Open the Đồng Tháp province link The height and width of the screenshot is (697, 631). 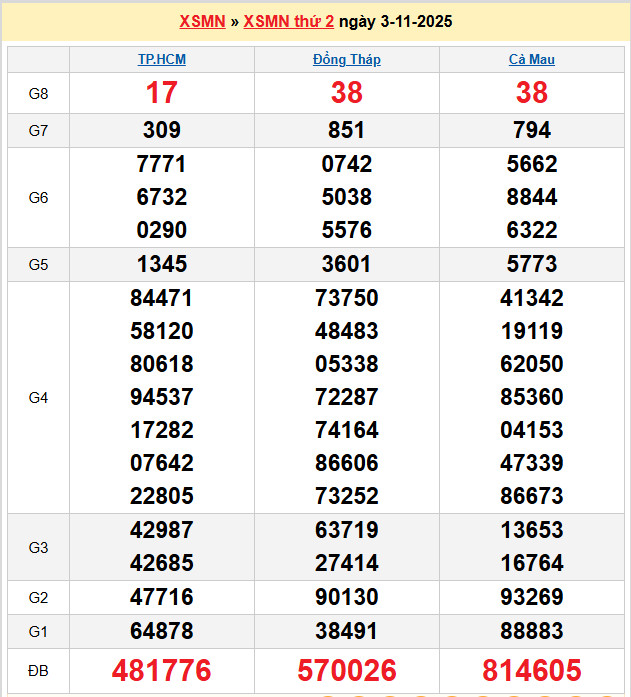point(346,59)
